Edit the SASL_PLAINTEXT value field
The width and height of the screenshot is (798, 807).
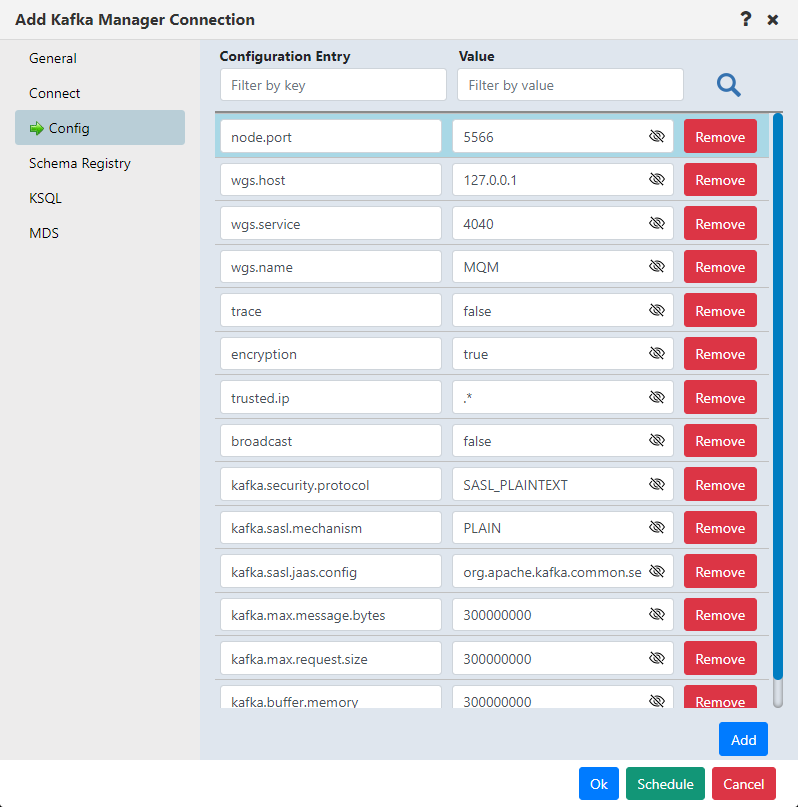tap(563, 485)
